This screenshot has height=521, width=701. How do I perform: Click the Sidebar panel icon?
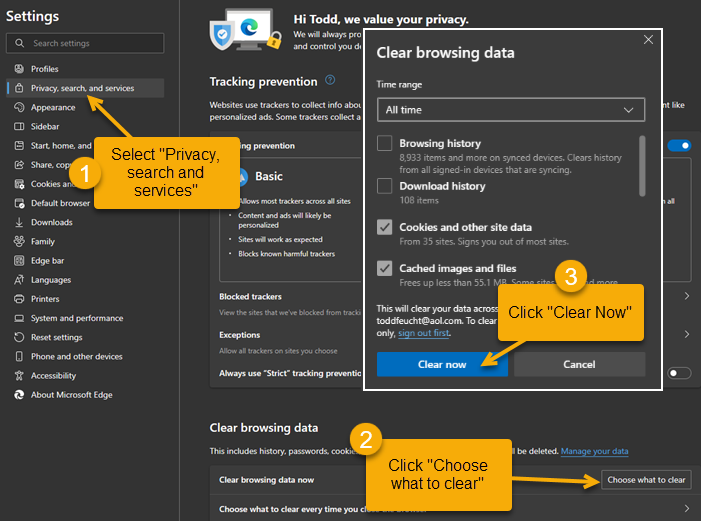coord(19,127)
